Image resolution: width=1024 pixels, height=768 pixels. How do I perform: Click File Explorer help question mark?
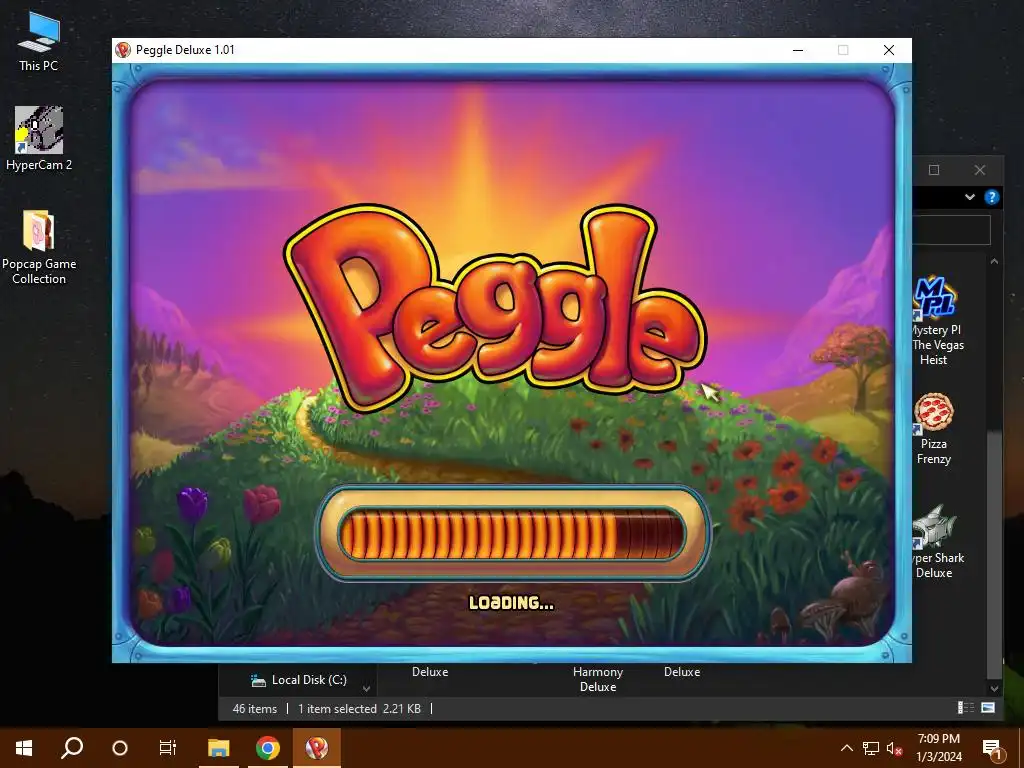click(x=991, y=197)
